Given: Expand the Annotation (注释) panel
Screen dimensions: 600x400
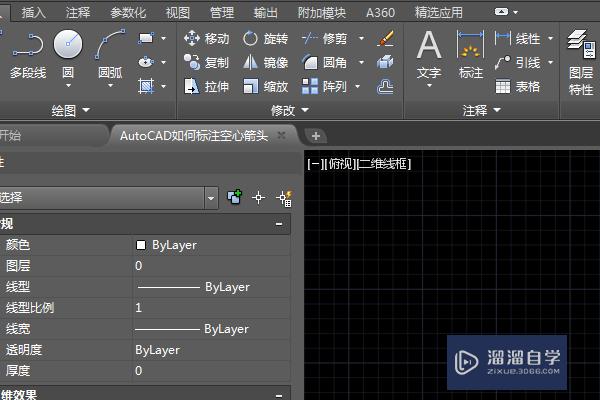Looking at the screenshot, I should click(x=481, y=111).
